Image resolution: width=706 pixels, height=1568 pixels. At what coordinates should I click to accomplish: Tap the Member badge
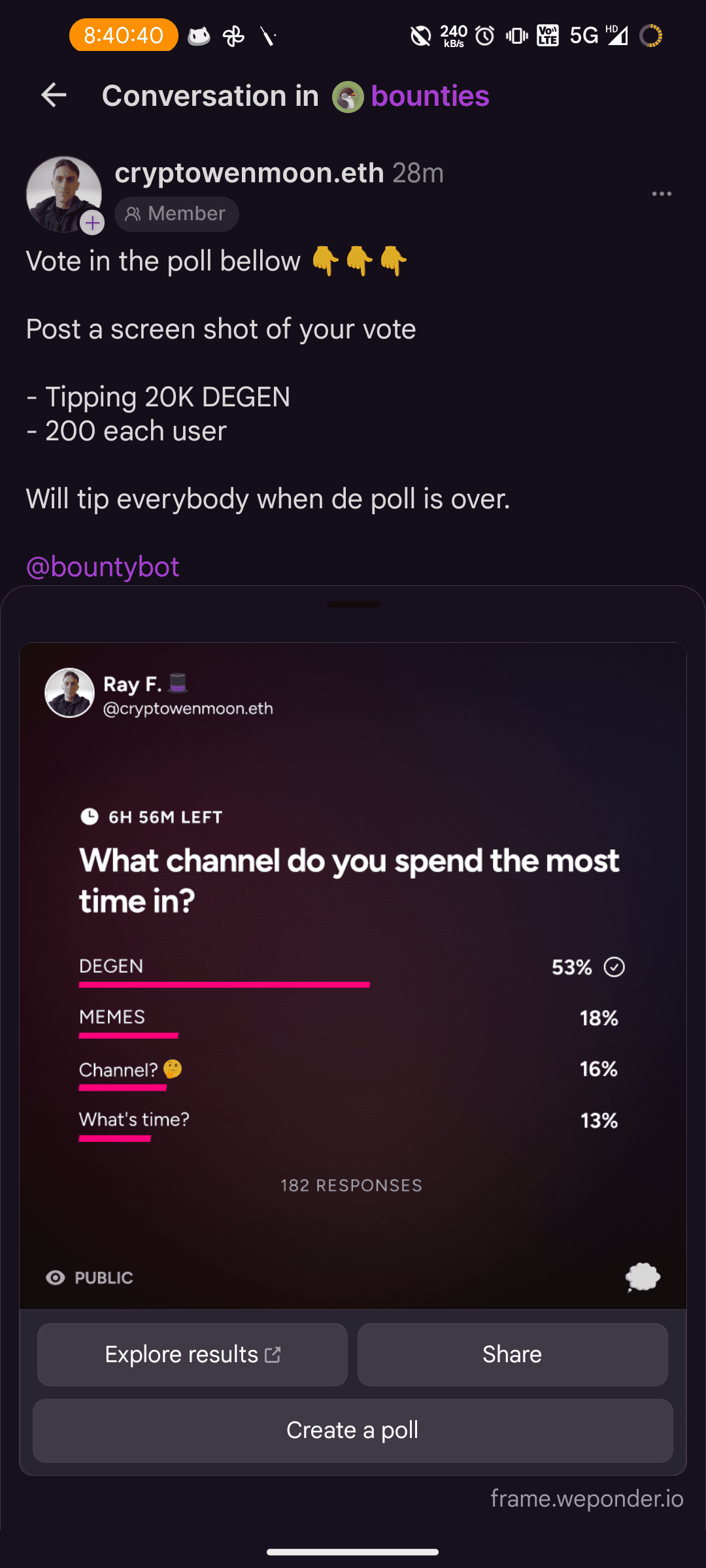pos(176,214)
